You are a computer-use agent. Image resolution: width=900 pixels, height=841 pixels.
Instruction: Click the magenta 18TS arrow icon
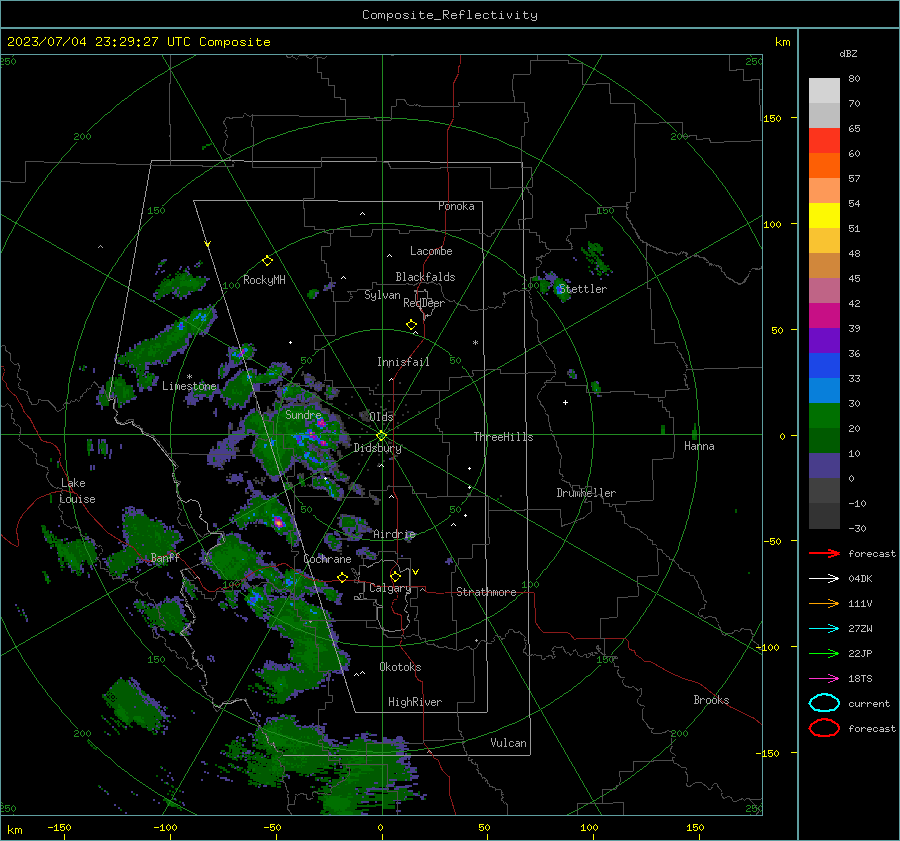click(824, 679)
